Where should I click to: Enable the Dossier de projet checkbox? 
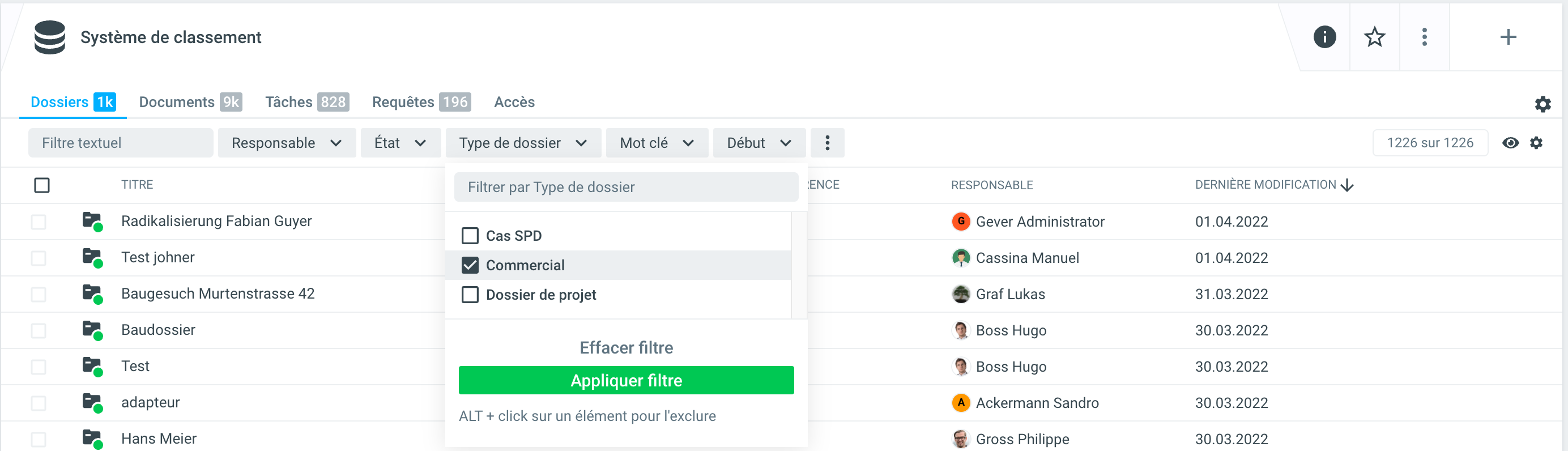(x=470, y=295)
